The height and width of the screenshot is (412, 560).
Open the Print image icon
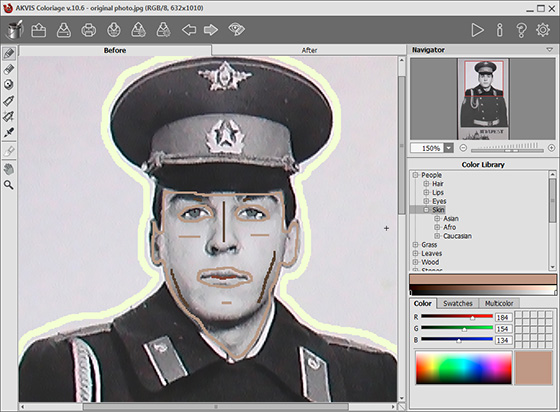pos(89,30)
